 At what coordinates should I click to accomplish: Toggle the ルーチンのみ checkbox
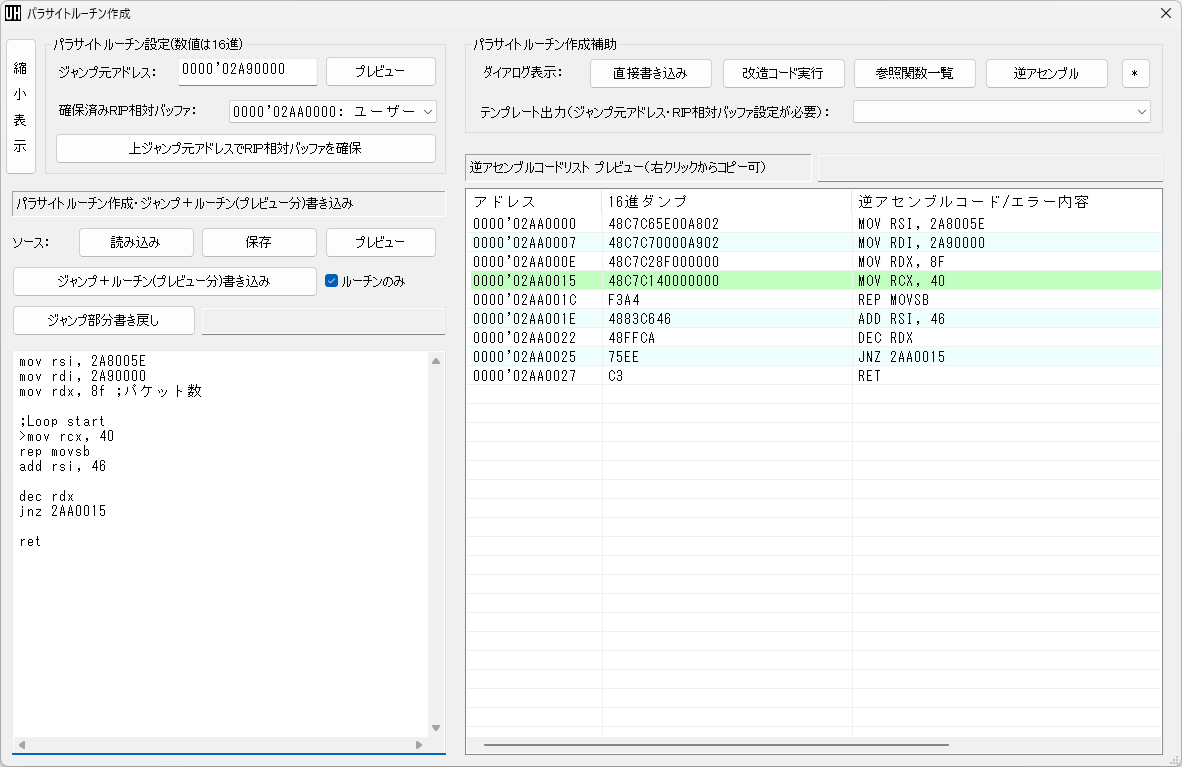(x=333, y=281)
